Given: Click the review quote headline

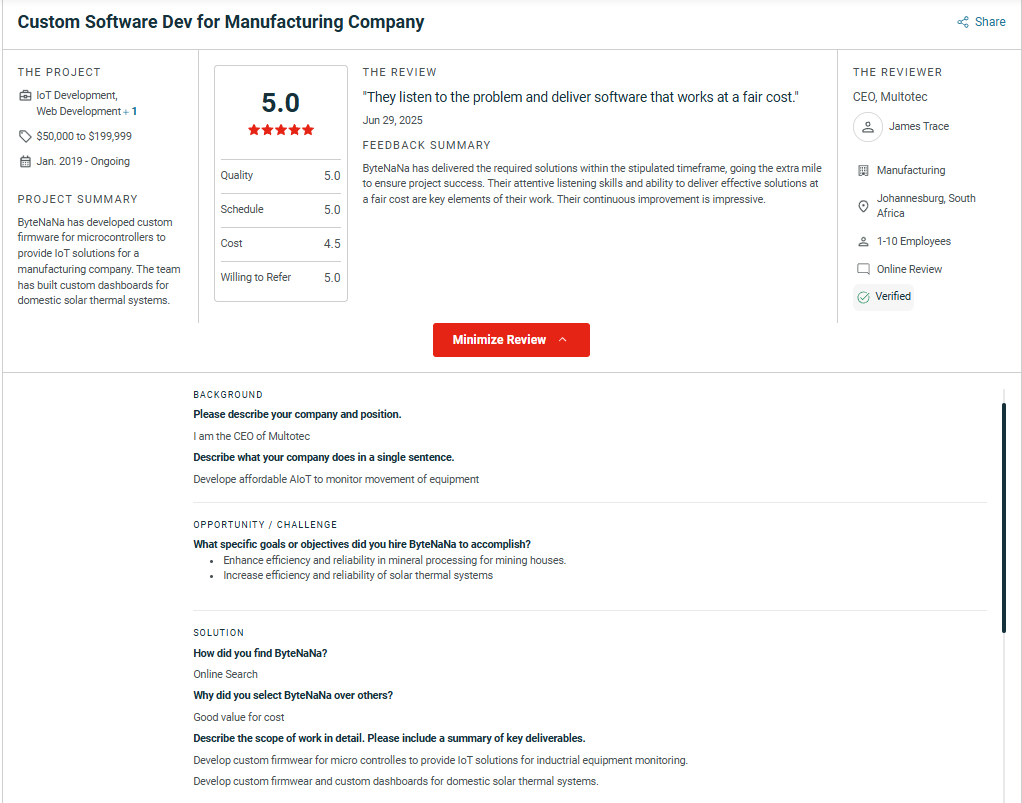Looking at the screenshot, I should (x=580, y=97).
